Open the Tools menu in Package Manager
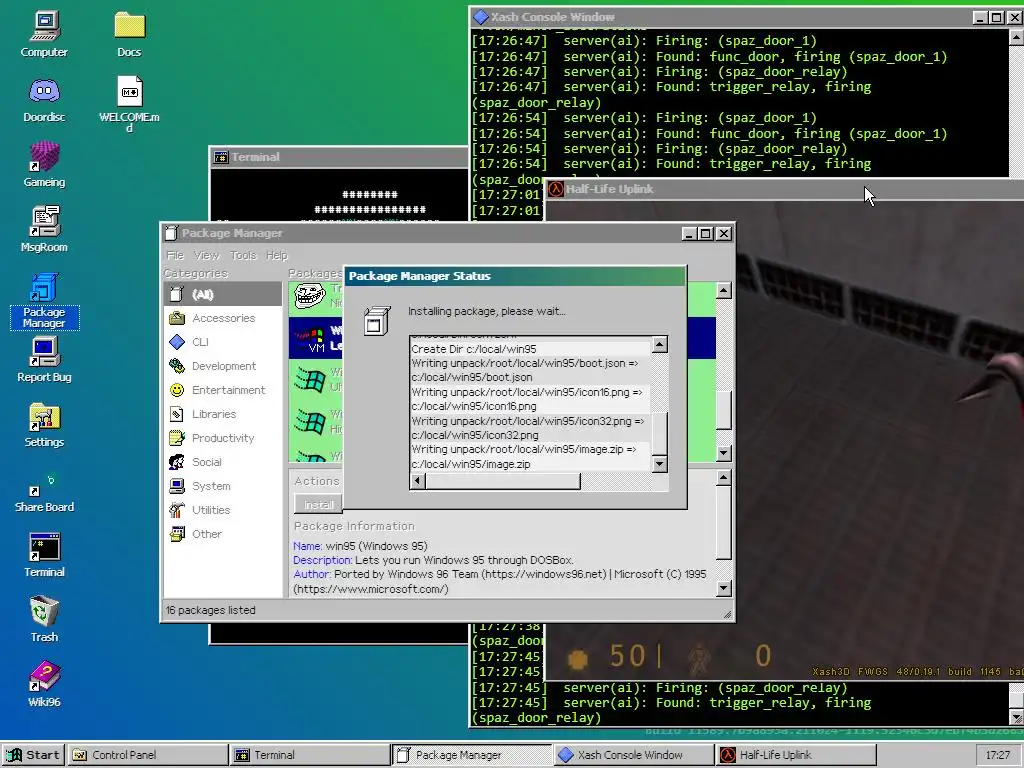Screen dimensions: 1024x768 [243, 255]
